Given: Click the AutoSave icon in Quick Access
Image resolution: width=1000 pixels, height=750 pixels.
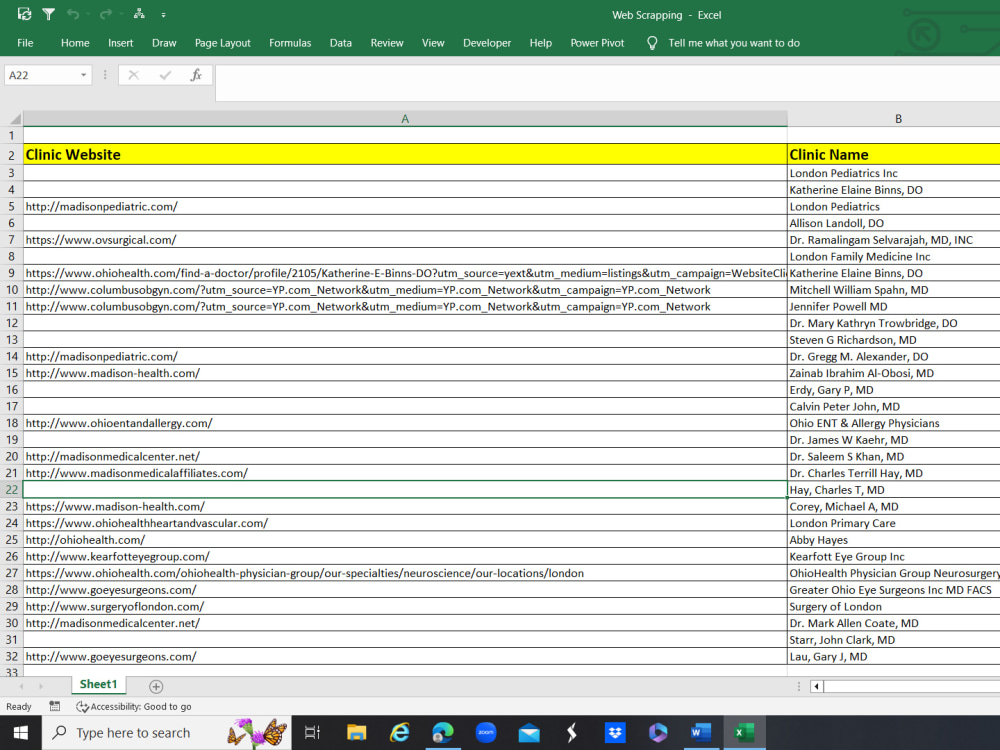Looking at the screenshot, I should pos(24,14).
